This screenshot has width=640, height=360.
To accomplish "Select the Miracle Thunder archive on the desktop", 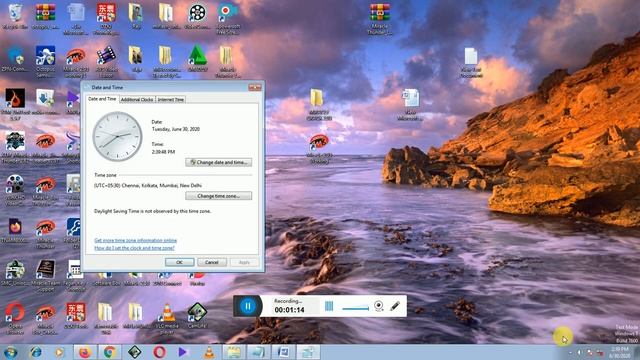I will click(379, 19).
